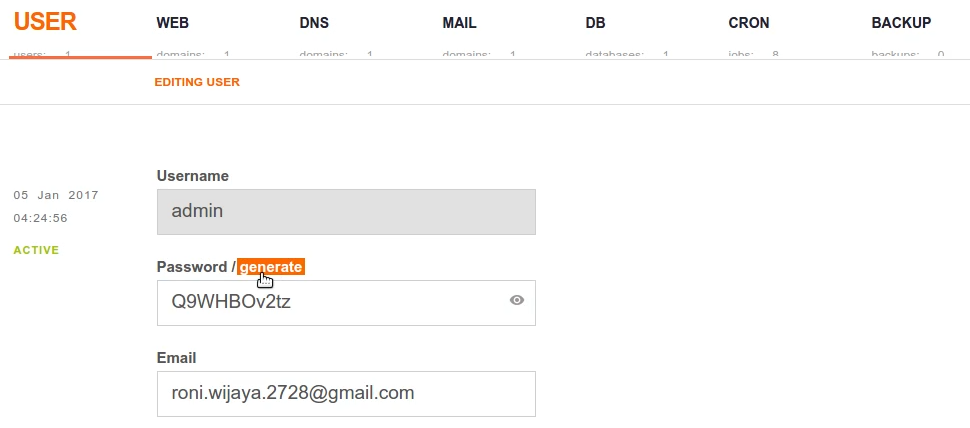Open the CRON tab

(x=749, y=22)
